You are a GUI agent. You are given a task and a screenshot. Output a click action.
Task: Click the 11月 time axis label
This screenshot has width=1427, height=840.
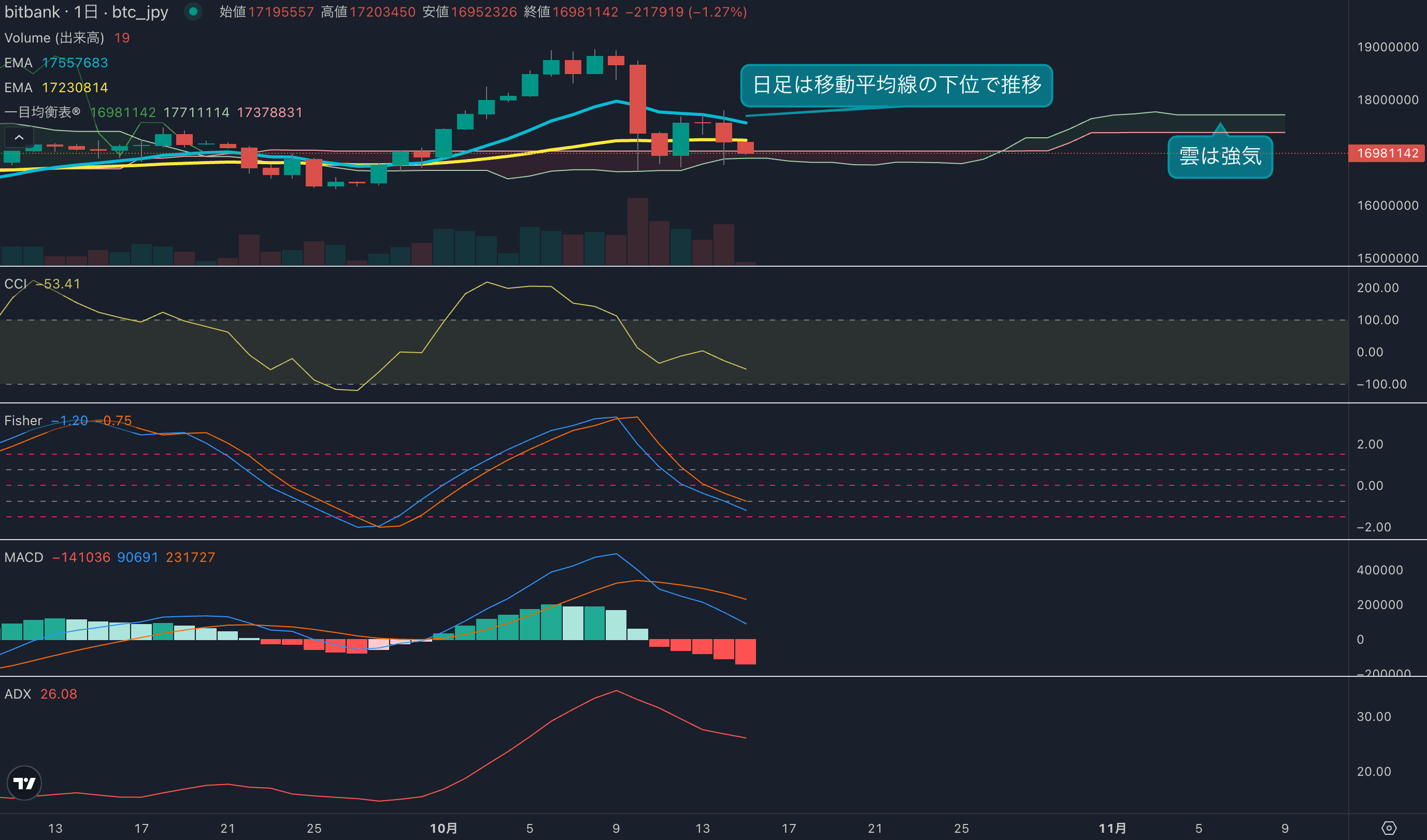pyautogui.click(x=1112, y=828)
